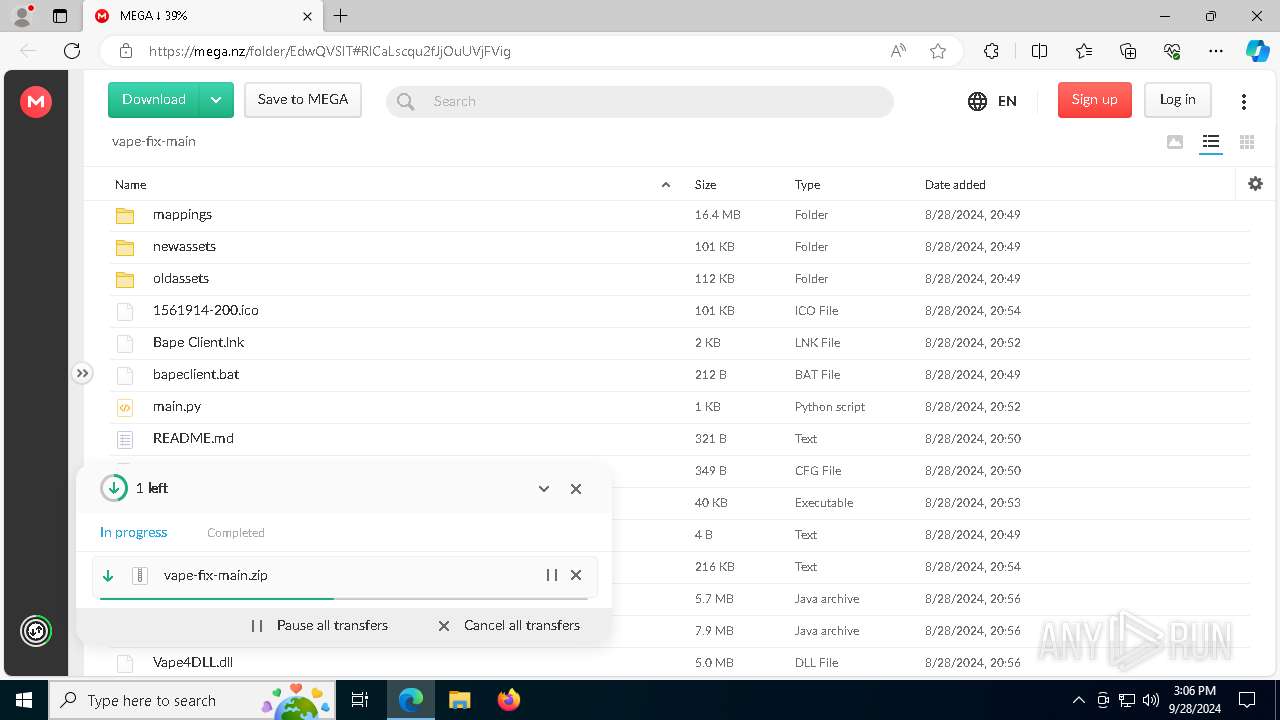1280x720 pixels.
Task: Switch to In progress tab
Action: pos(134,533)
